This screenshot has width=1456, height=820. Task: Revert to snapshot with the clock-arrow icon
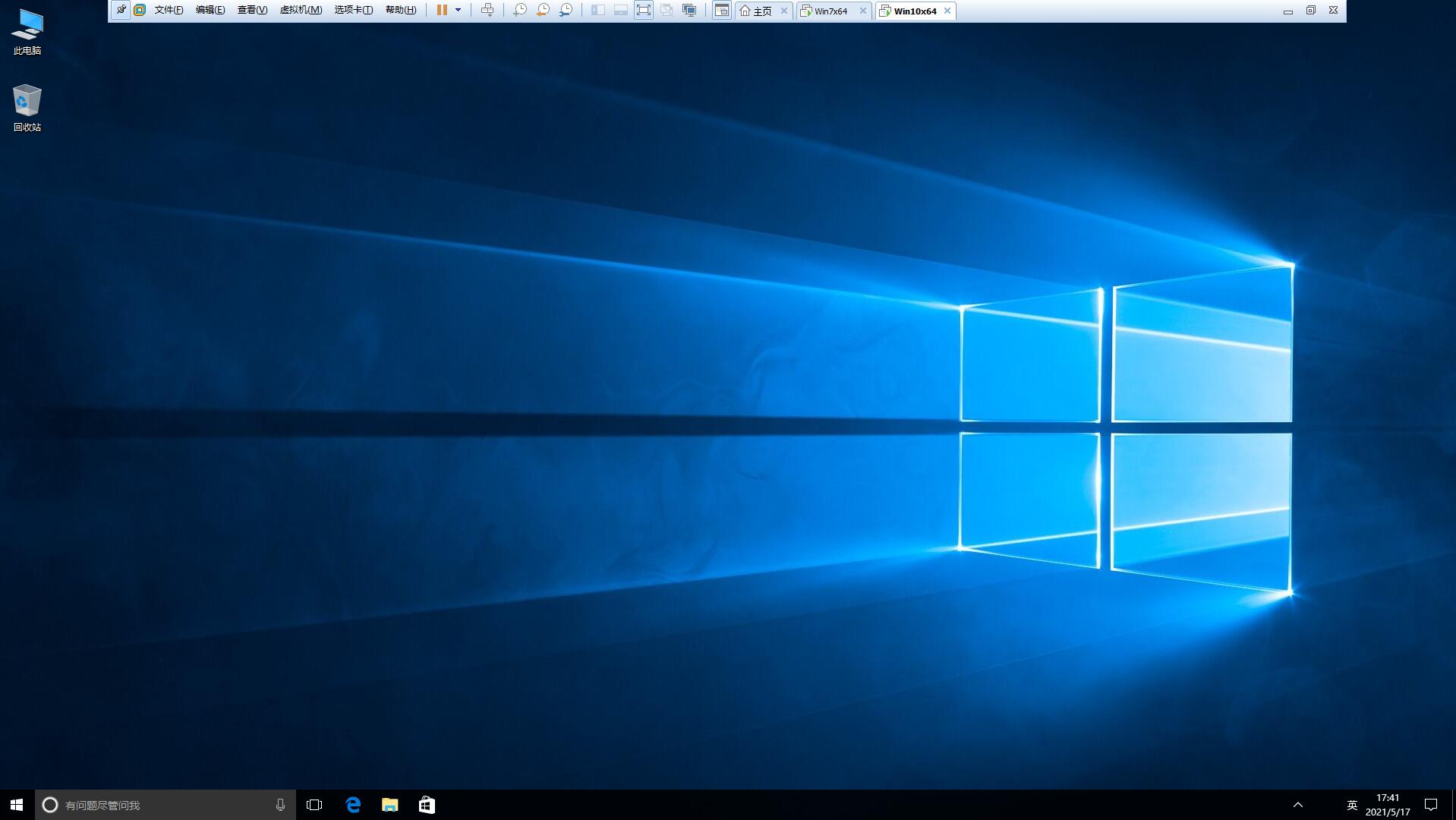pyautogui.click(x=543, y=10)
